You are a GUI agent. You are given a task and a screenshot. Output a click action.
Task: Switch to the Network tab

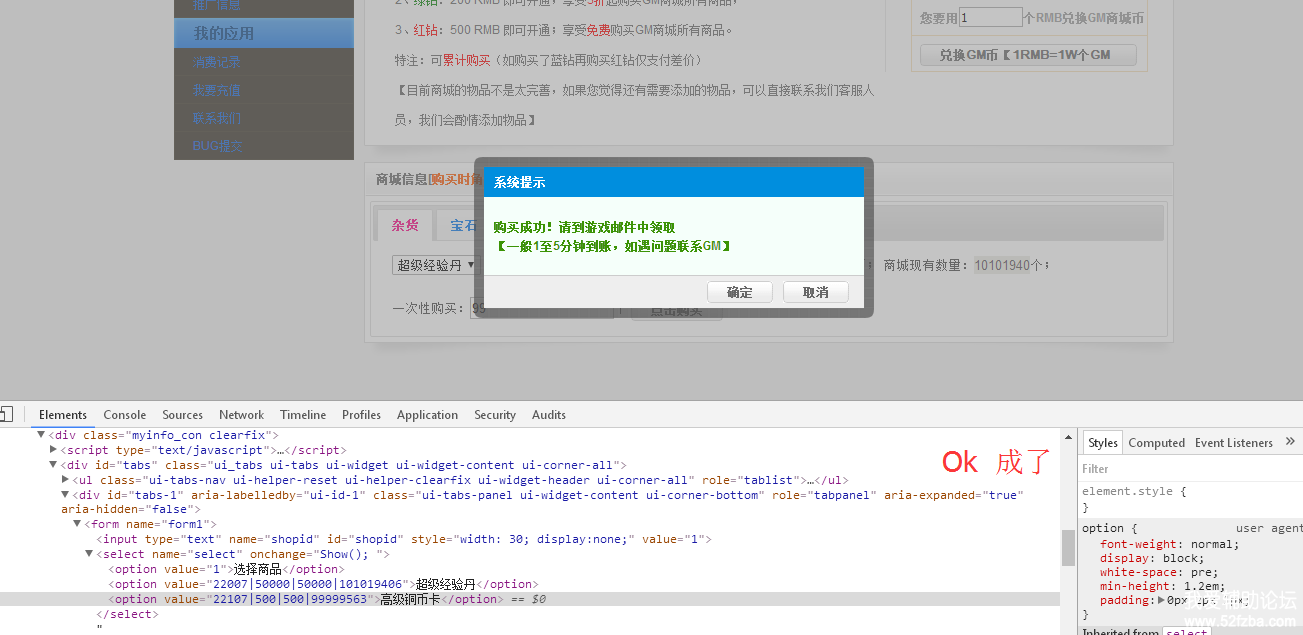coord(241,415)
